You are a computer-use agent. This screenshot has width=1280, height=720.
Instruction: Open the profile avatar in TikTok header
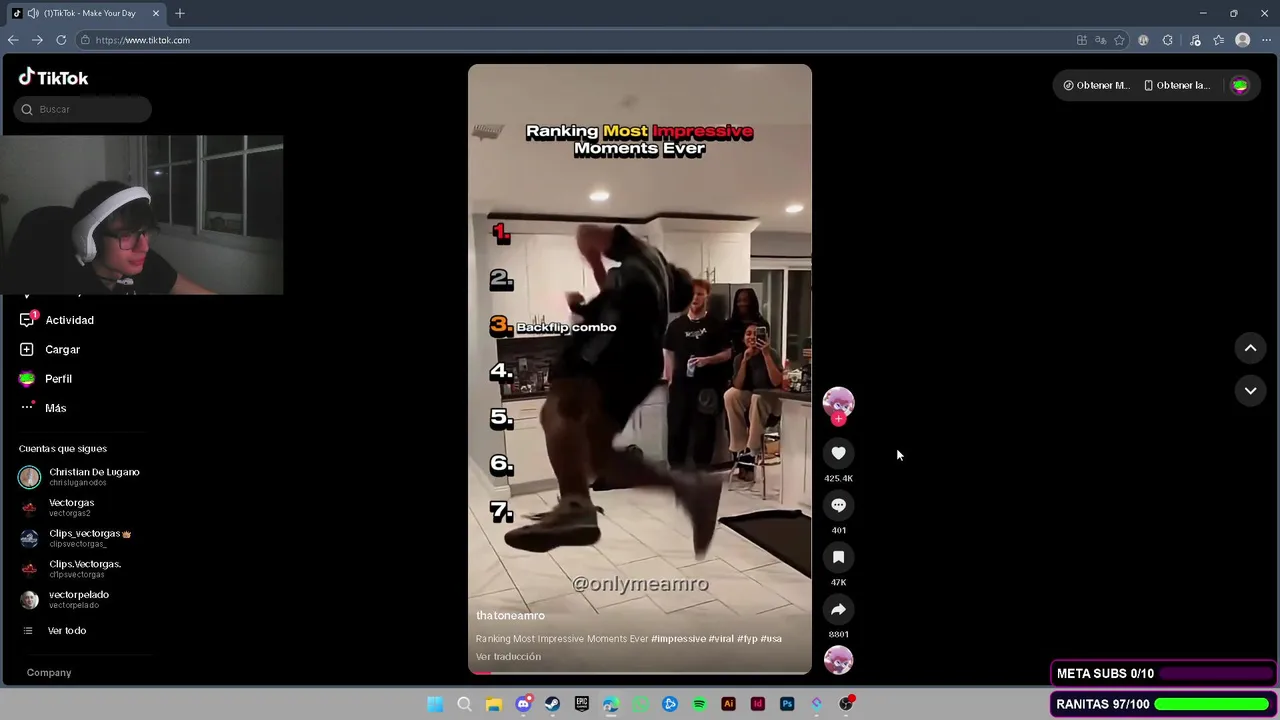(x=1240, y=85)
